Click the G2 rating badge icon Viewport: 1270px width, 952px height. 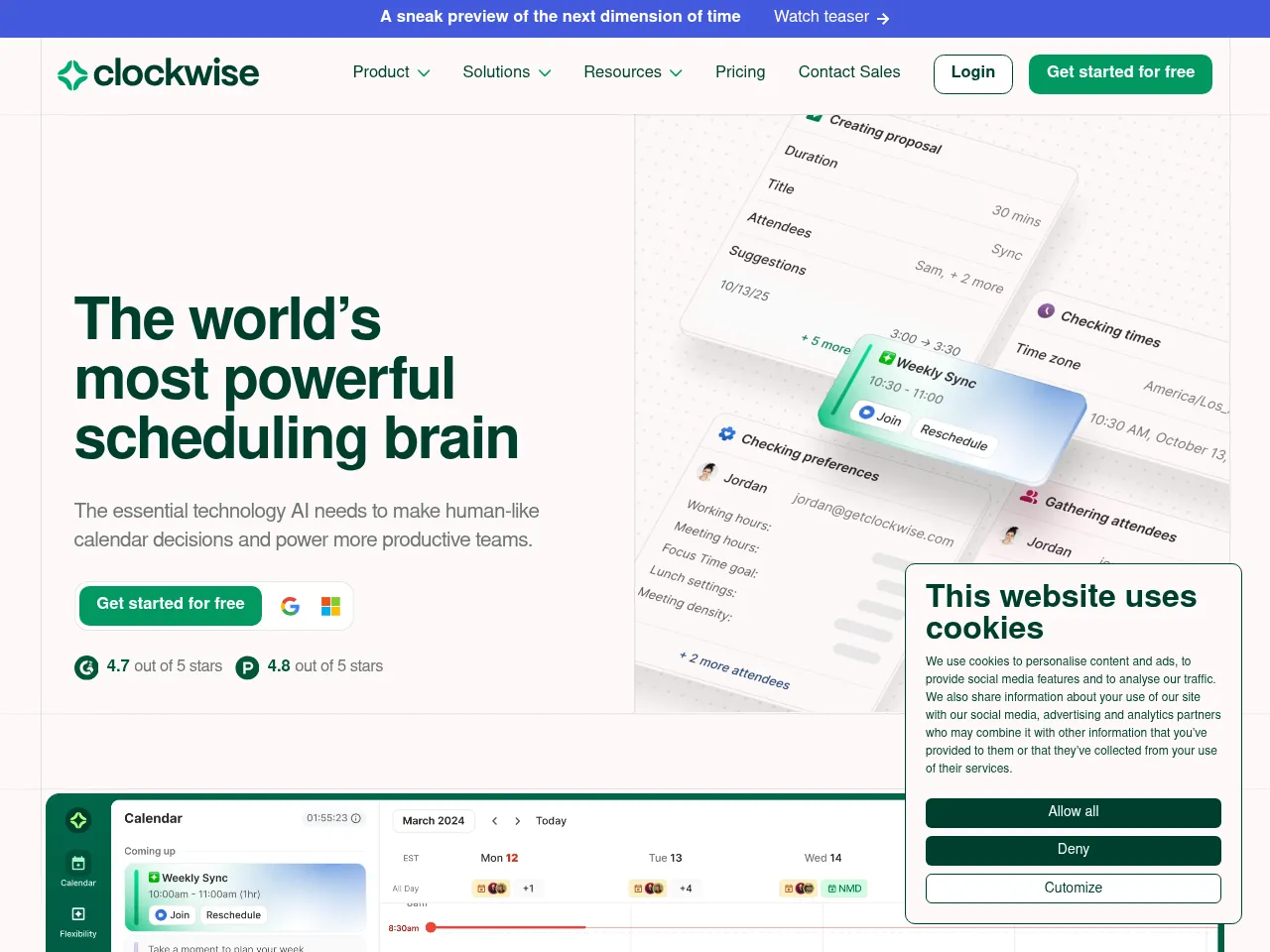pos(86,667)
